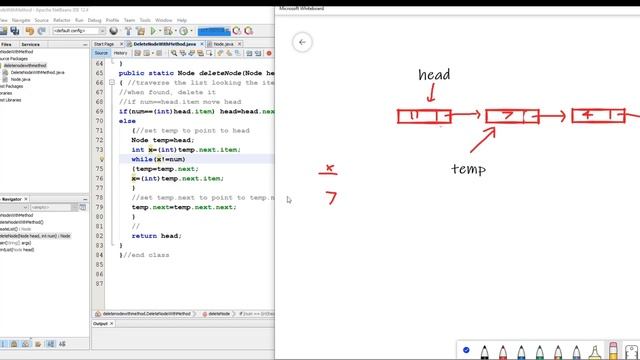Minimize the Files panel group
This screenshot has height=360, width=640.
click(85, 44)
